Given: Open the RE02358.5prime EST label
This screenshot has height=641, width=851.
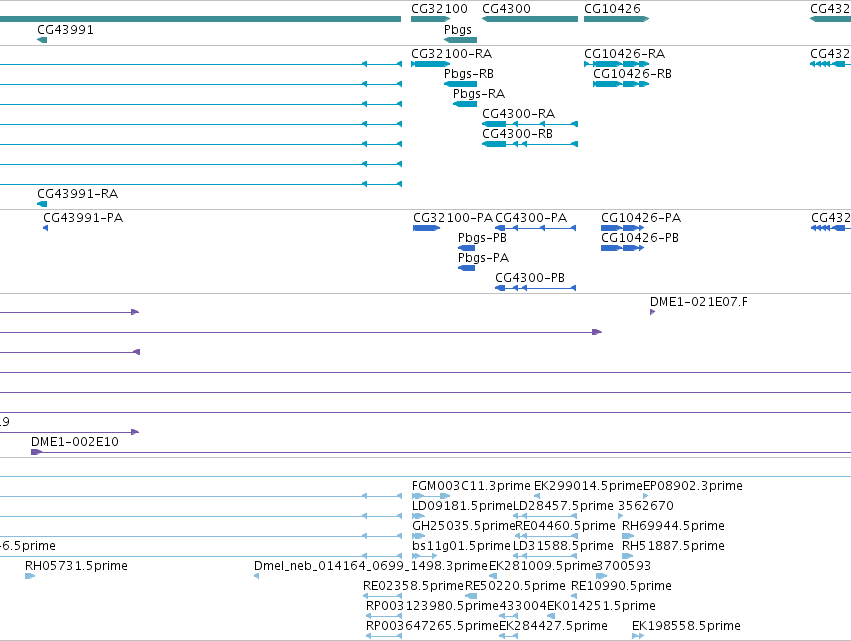Looking at the screenshot, I should (x=414, y=587).
